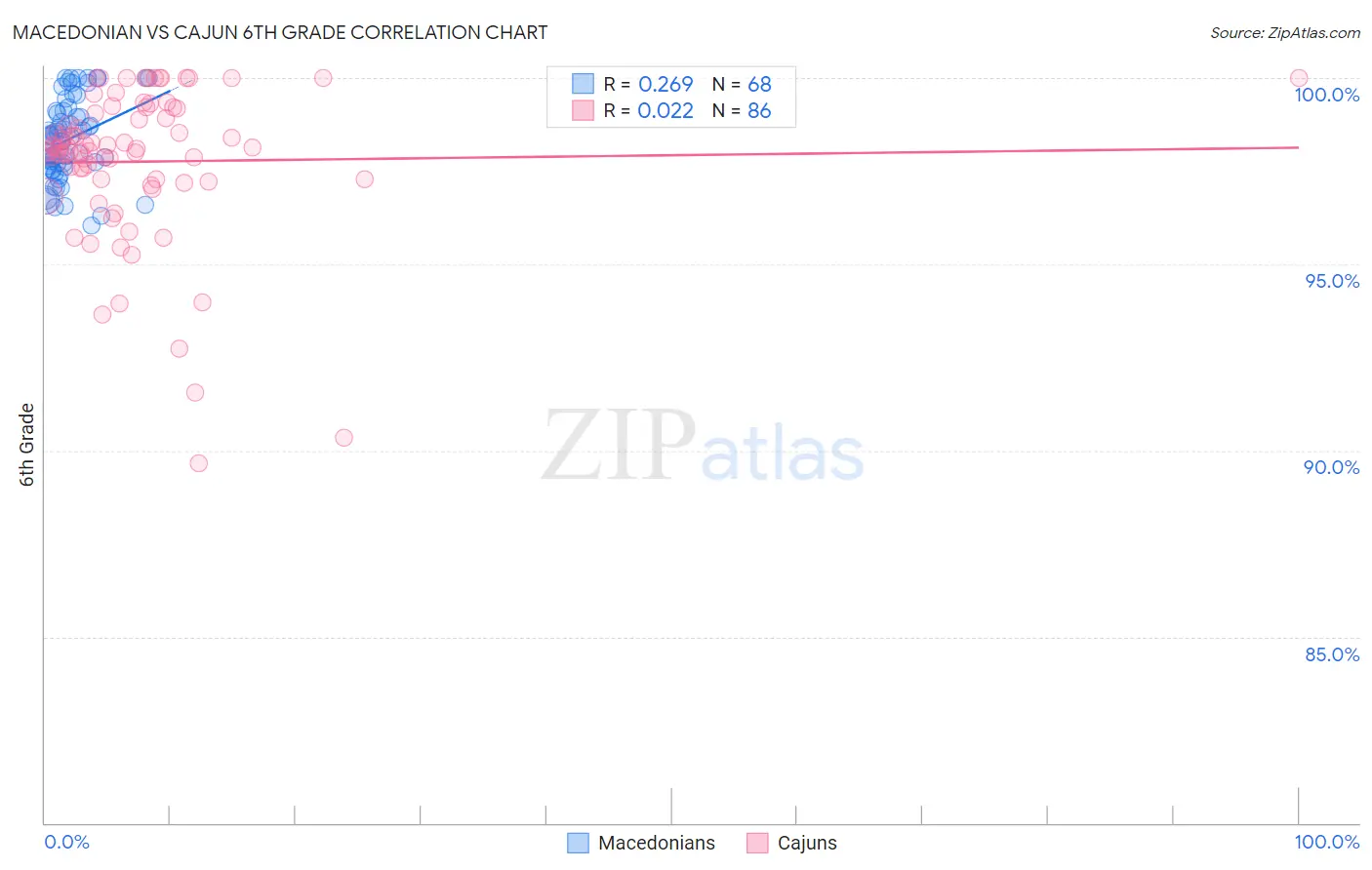Click the 100.0% y-axis label

pyautogui.click(x=1327, y=95)
